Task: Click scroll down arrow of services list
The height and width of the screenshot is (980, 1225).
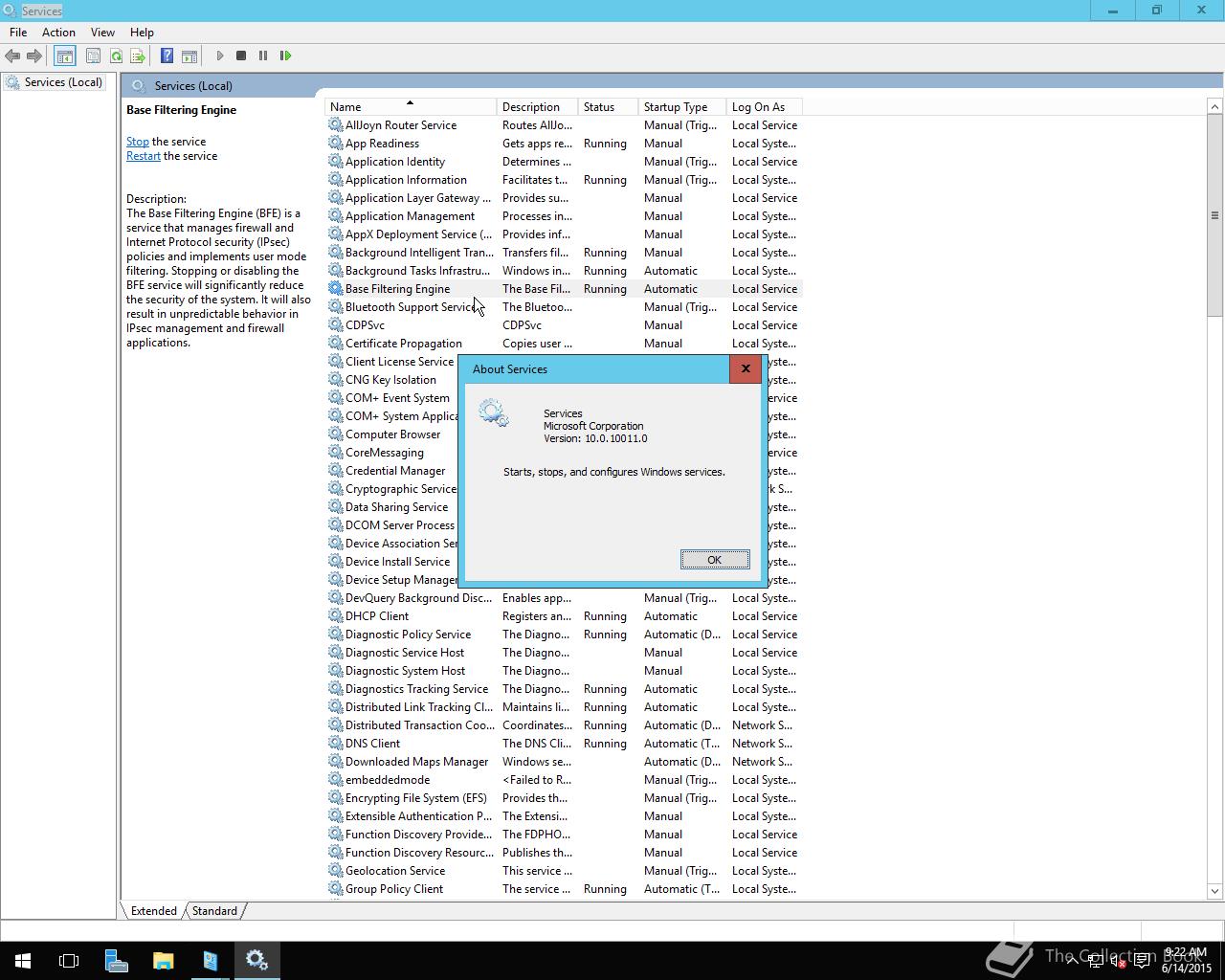Action: tap(1215, 892)
